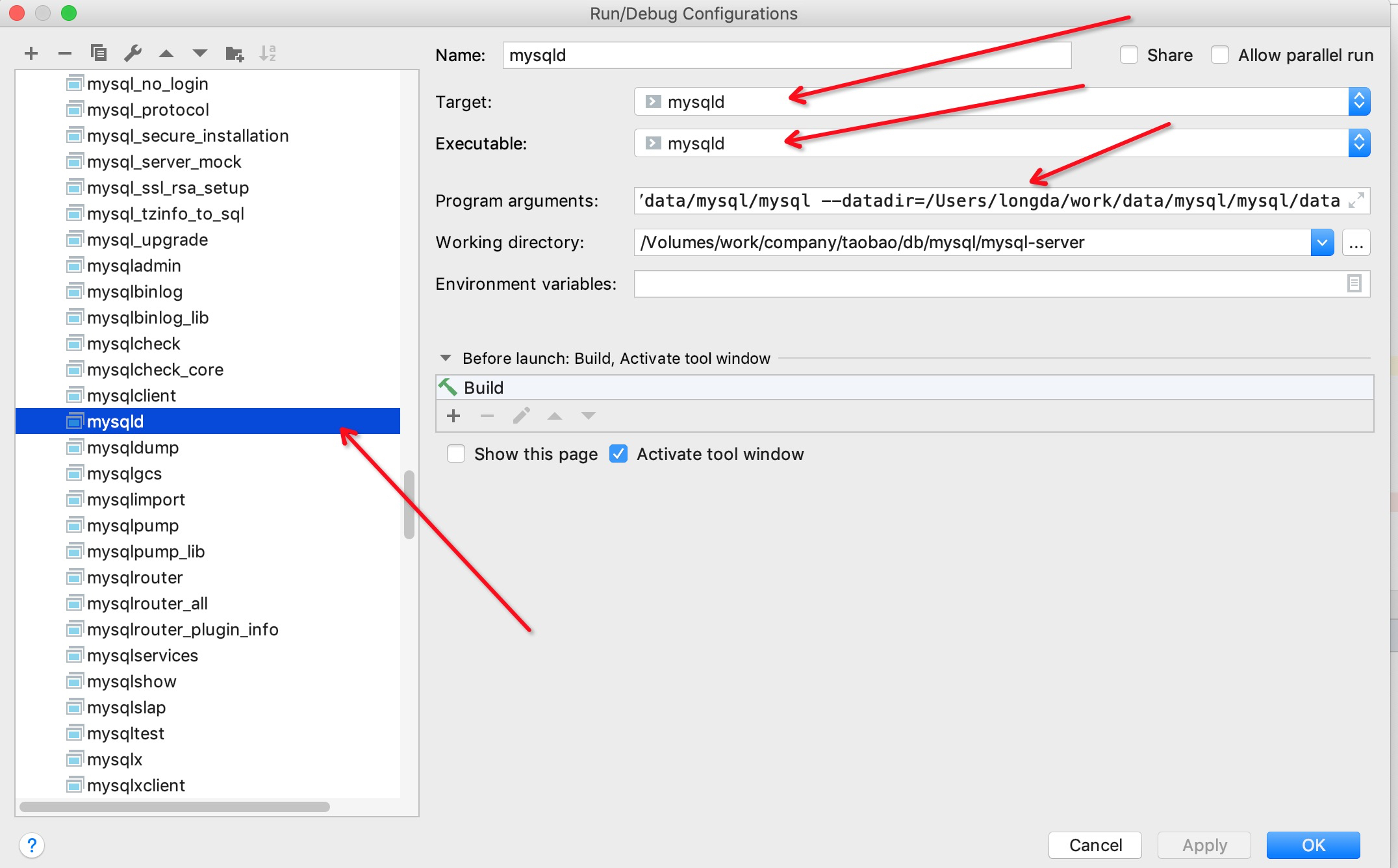The image size is (1398, 868).
Task: Toggle the Show this page checkbox
Action: (456, 454)
